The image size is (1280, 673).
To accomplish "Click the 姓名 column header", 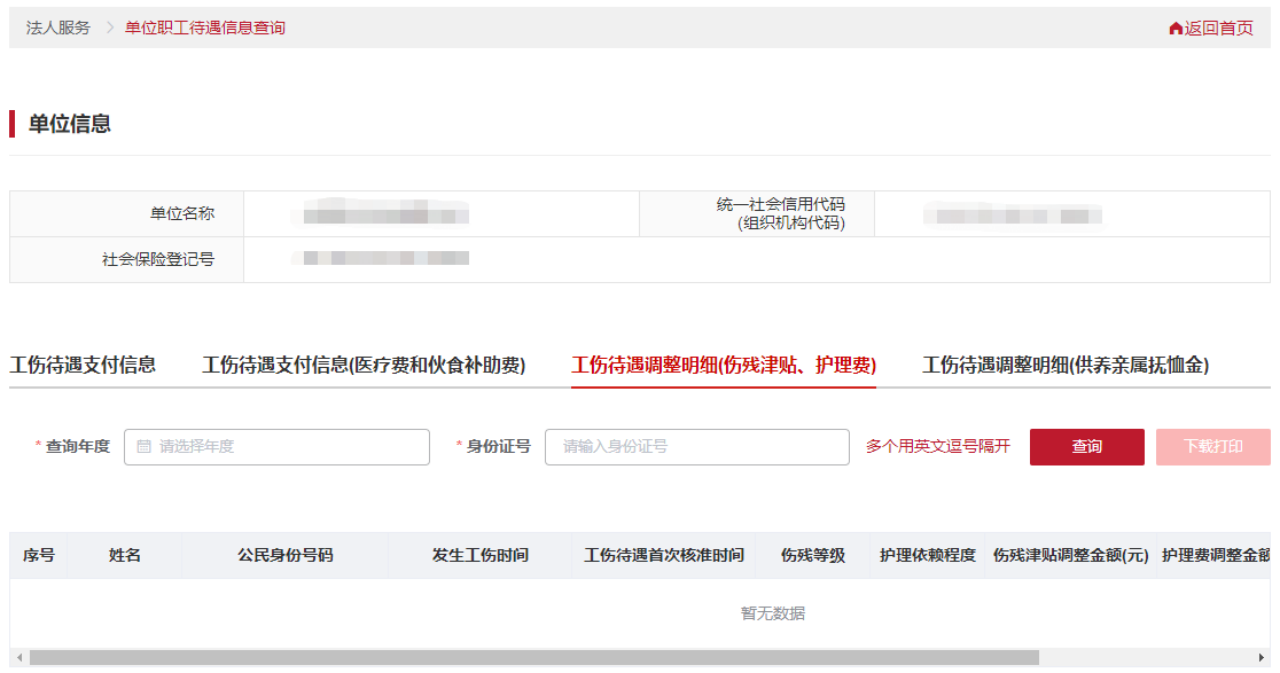I will click(x=125, y=555).
